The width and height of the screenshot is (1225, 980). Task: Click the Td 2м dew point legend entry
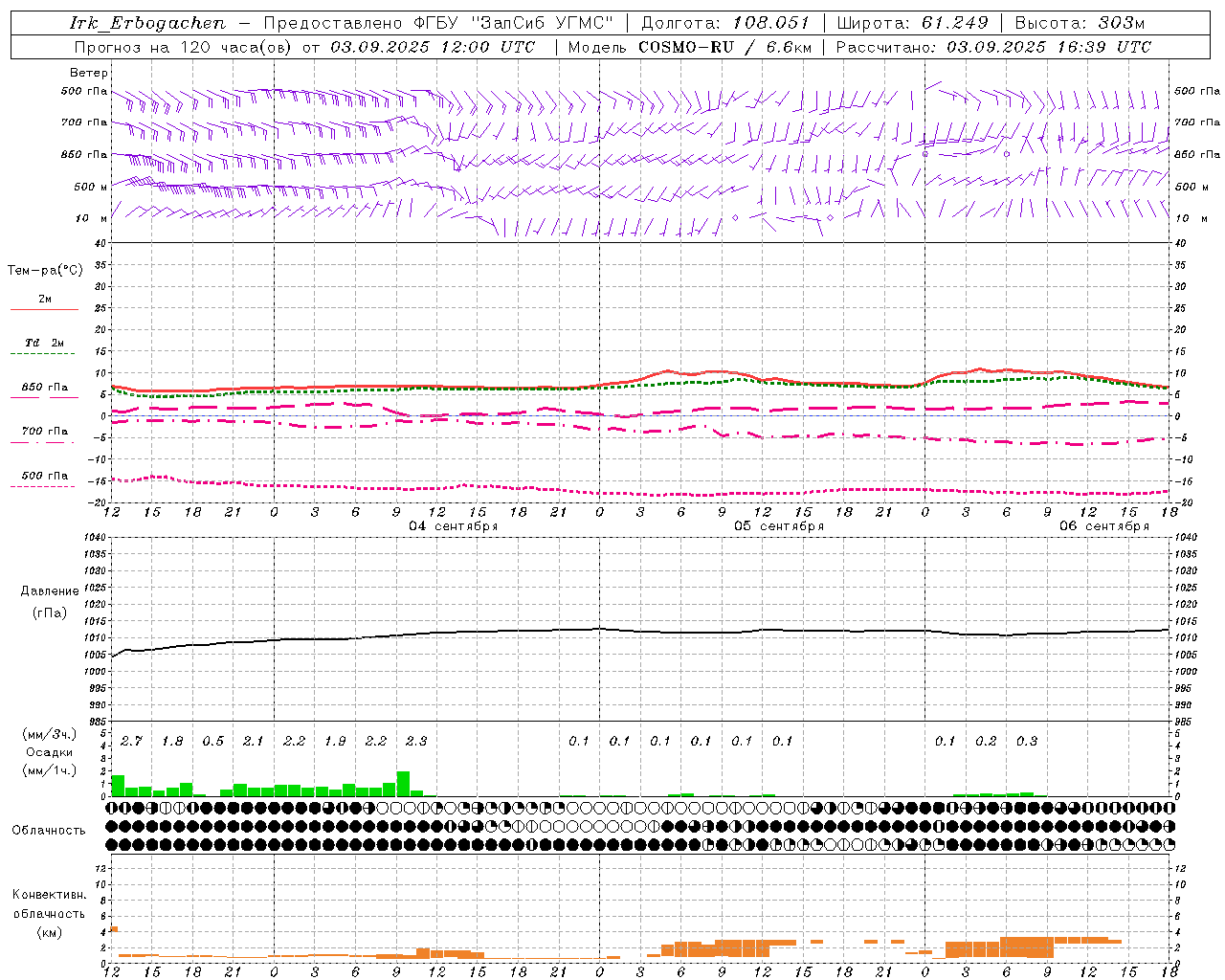45,343
